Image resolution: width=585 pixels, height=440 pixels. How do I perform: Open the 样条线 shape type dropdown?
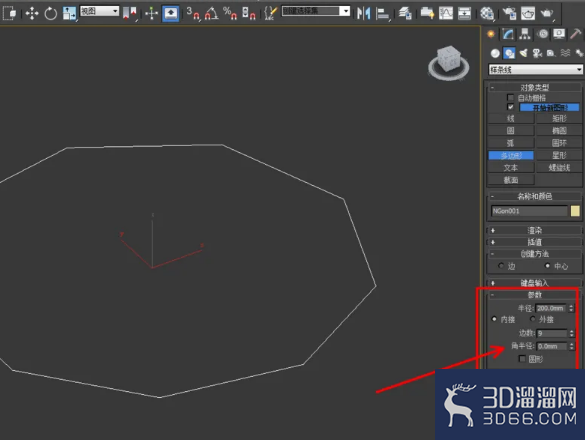[x=535, y=69]
